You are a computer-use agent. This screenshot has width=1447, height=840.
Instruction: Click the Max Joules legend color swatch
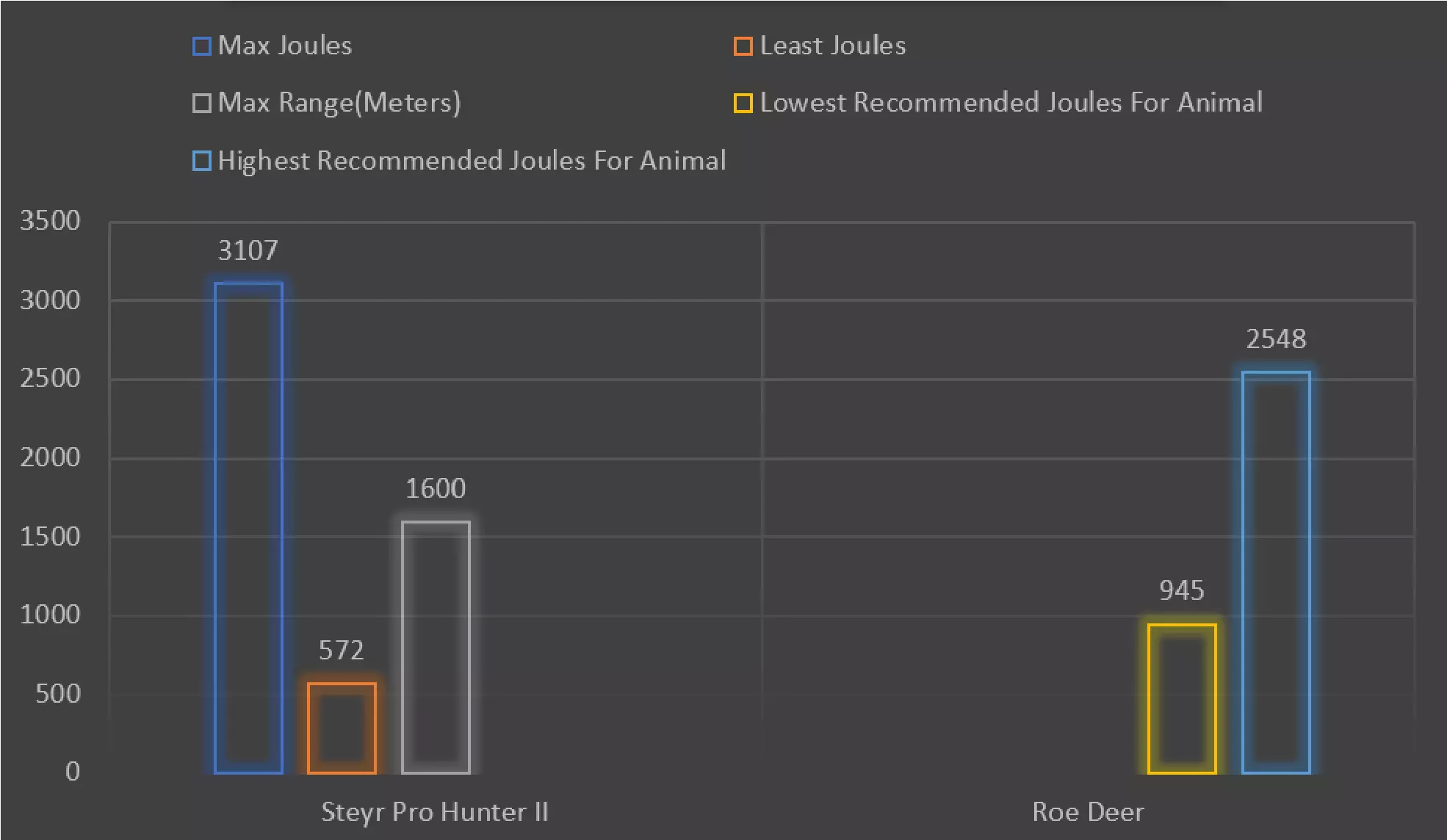click(x=201, y=46)
